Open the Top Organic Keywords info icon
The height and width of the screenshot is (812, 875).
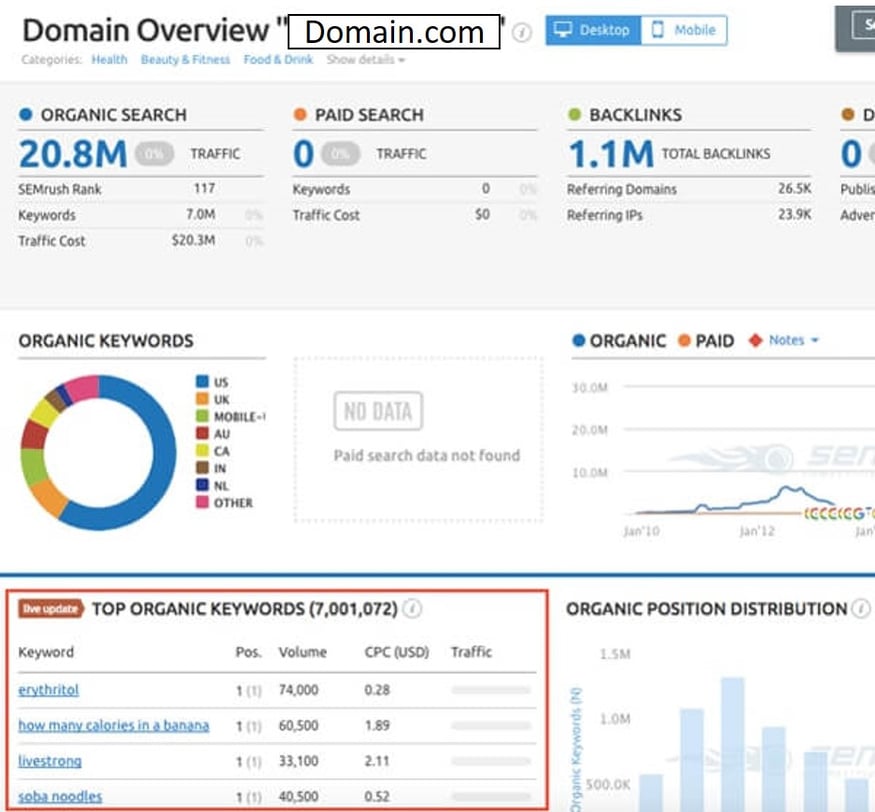[x=411, y=608]
